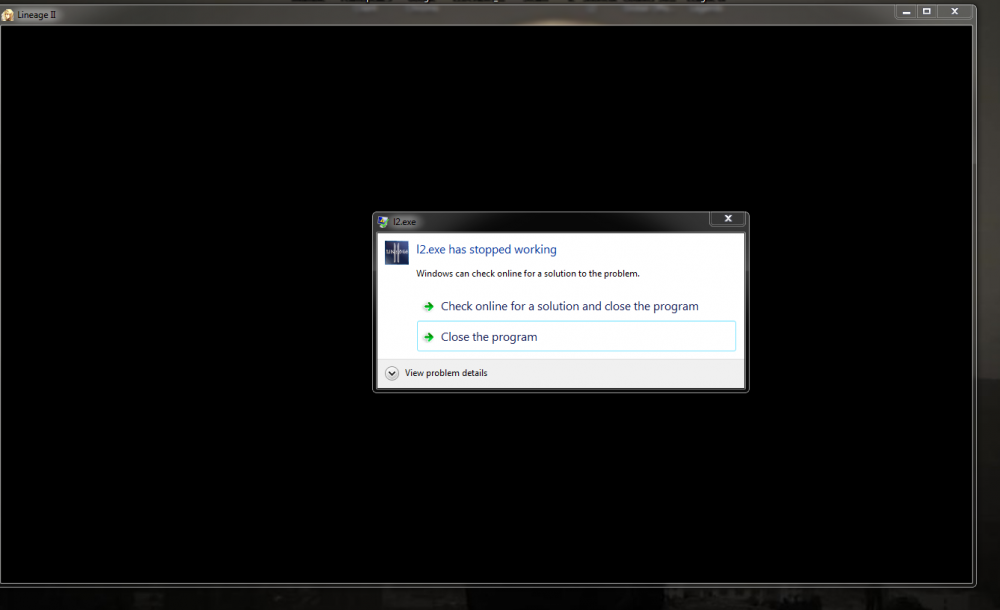Click the 'l2.exe has stopped working' heading

(x=486, y=250)
